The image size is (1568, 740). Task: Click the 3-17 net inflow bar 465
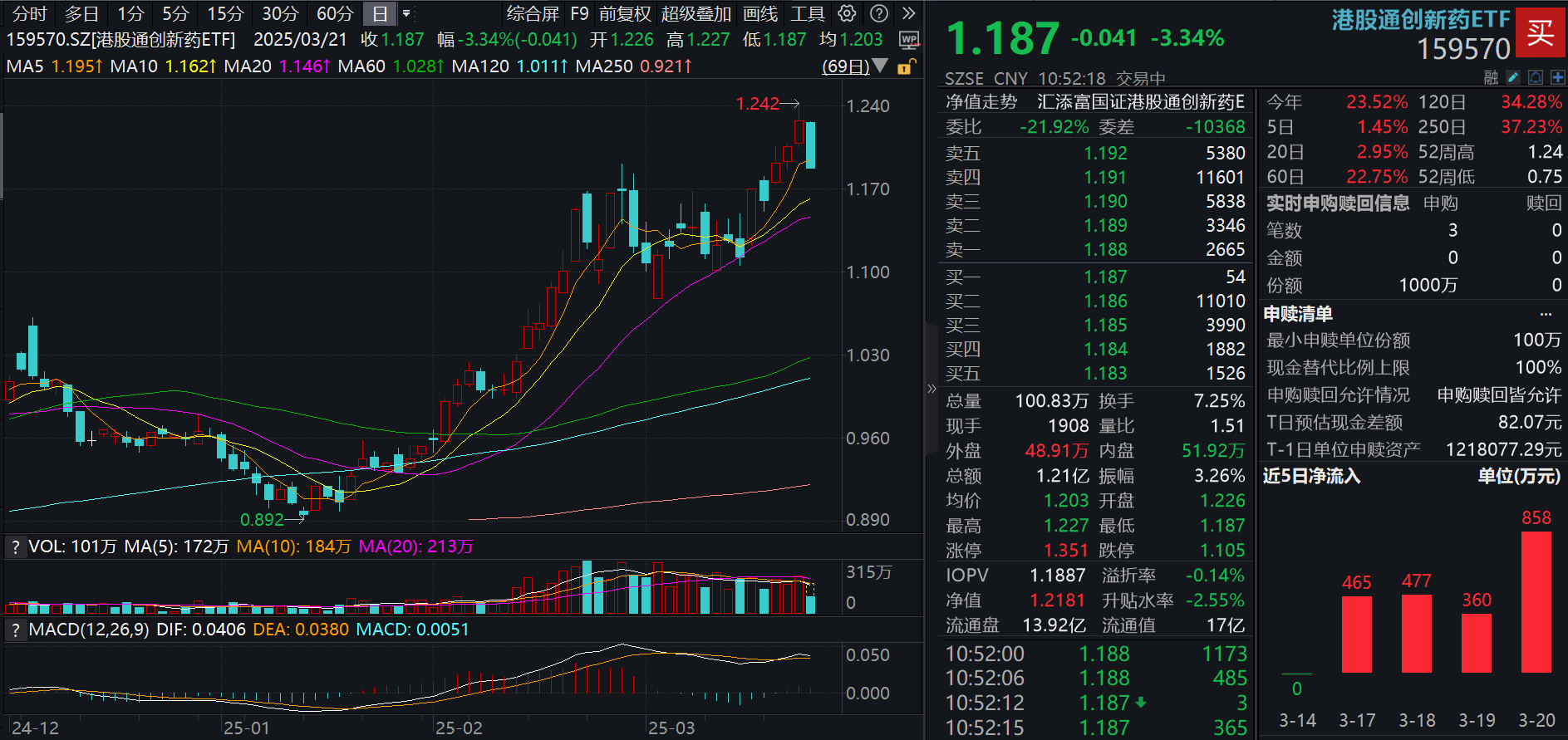click(x=1357, y=634)
